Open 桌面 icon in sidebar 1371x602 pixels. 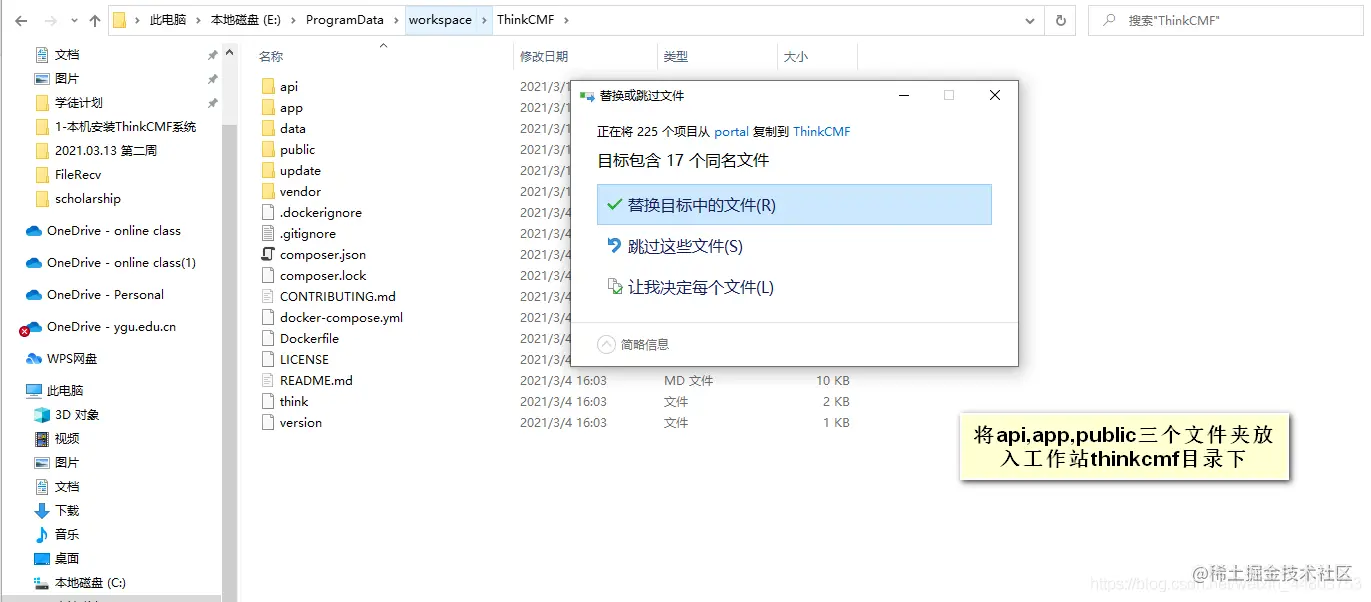[x=42, y=559]
